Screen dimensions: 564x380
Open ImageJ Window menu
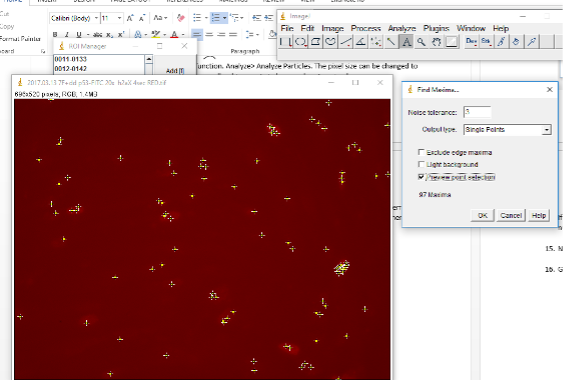click(471, 28)
